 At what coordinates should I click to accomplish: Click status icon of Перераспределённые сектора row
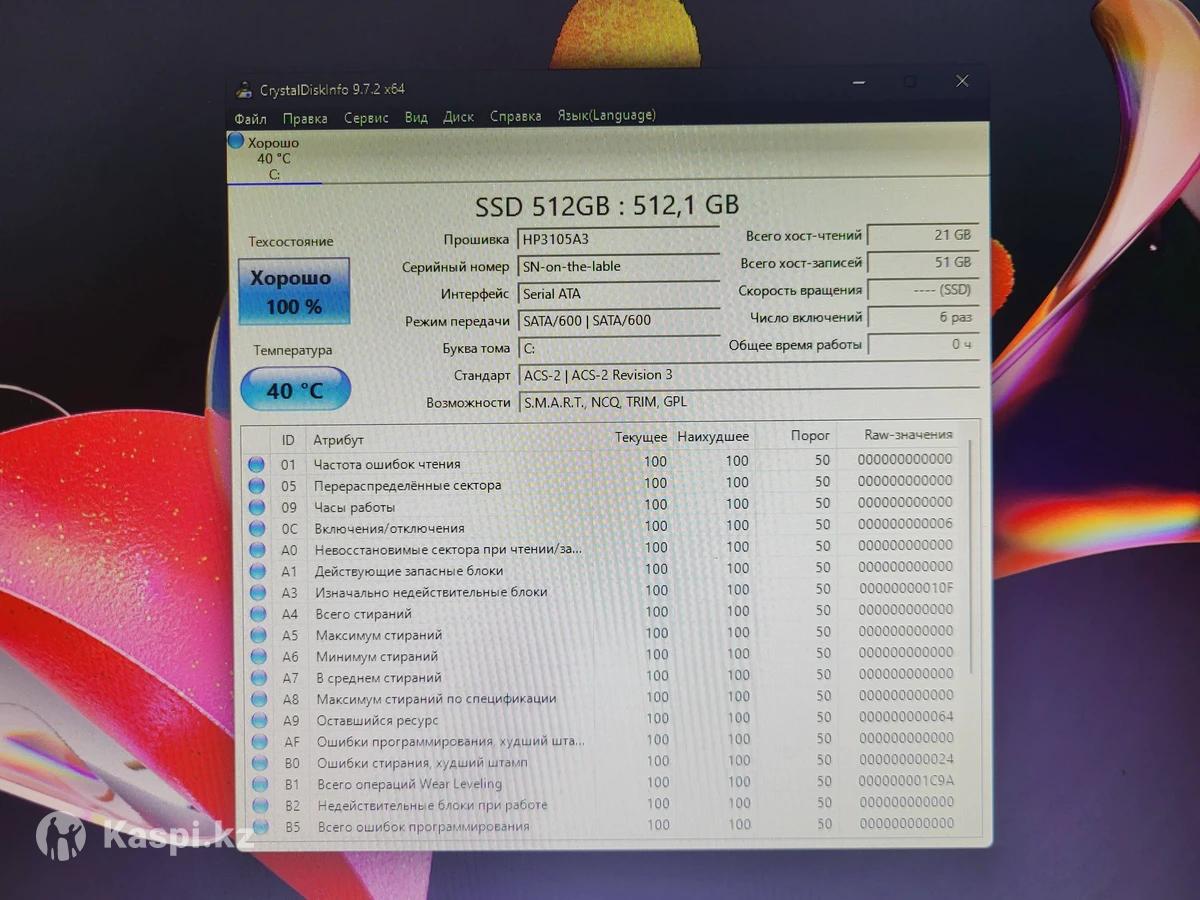[257, 486]
